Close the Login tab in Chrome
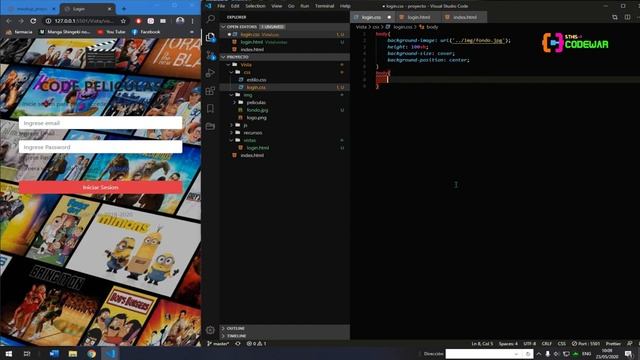 pos(109,9)
